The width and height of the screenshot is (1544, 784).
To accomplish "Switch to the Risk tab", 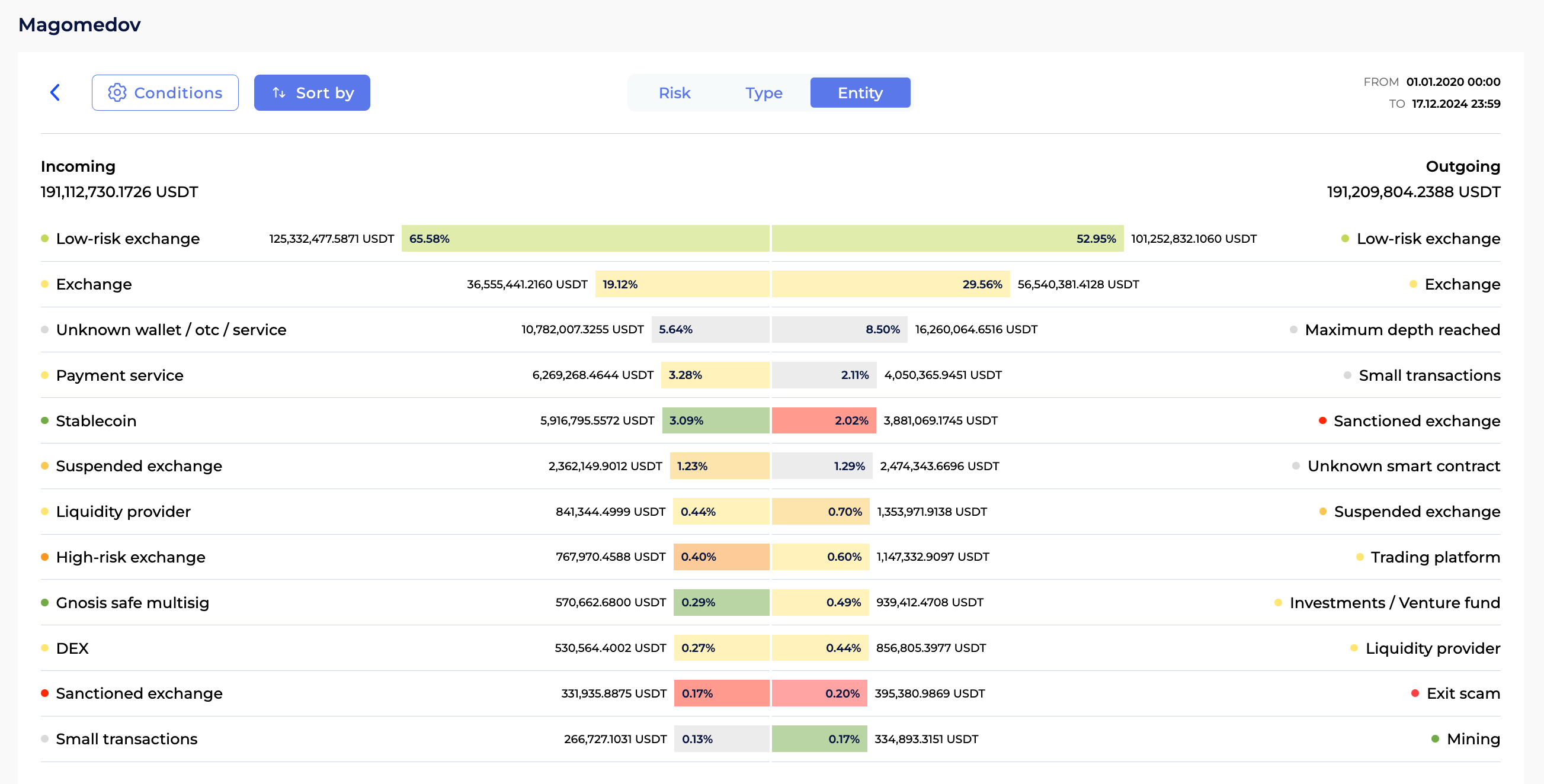I will click(674, 93).
